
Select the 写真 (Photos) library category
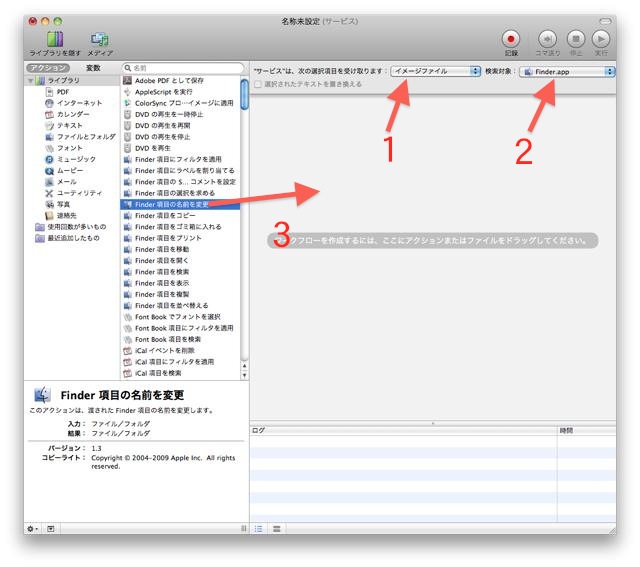click(x=63, y=204)
